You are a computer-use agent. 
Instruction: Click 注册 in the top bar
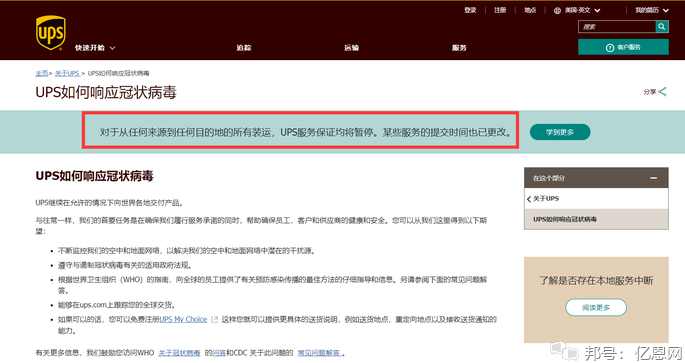pos(500,10)
